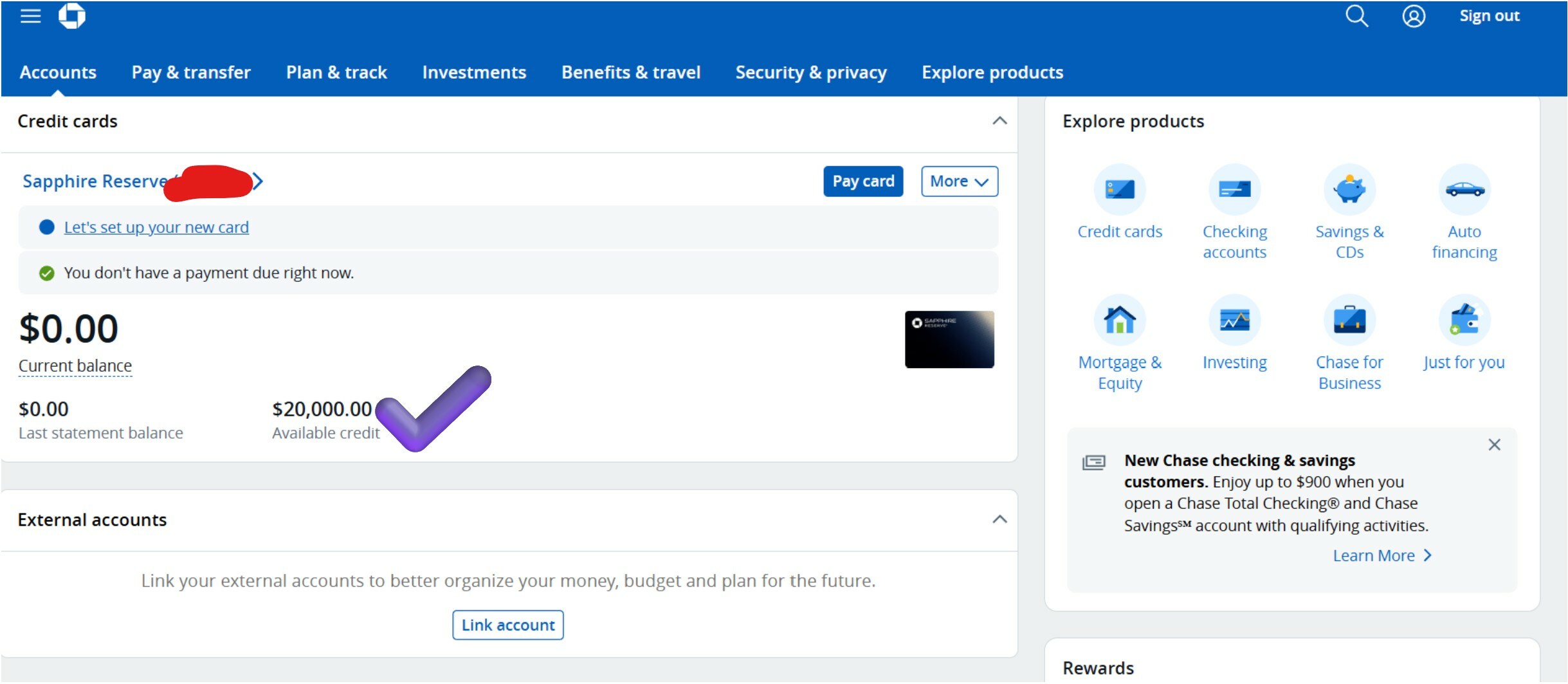Open Sapphire Reserve account details chevron
Image resolution: width=1568 pixels, height=684 pixels.
tap(258, 181)
